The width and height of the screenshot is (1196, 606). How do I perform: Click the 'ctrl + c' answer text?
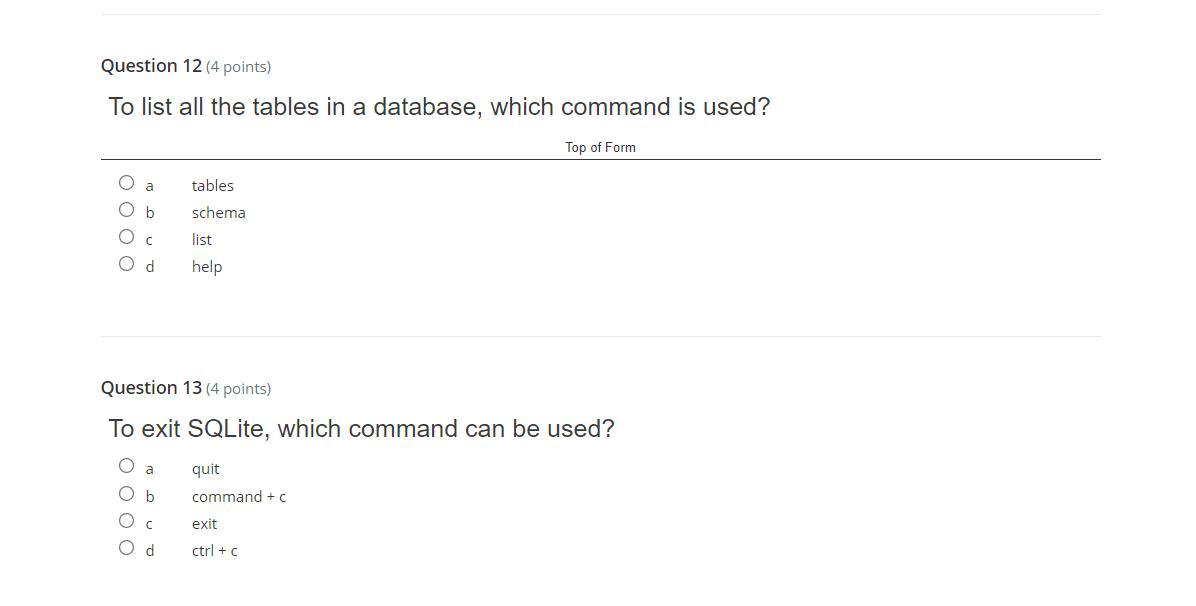point(214,551)
